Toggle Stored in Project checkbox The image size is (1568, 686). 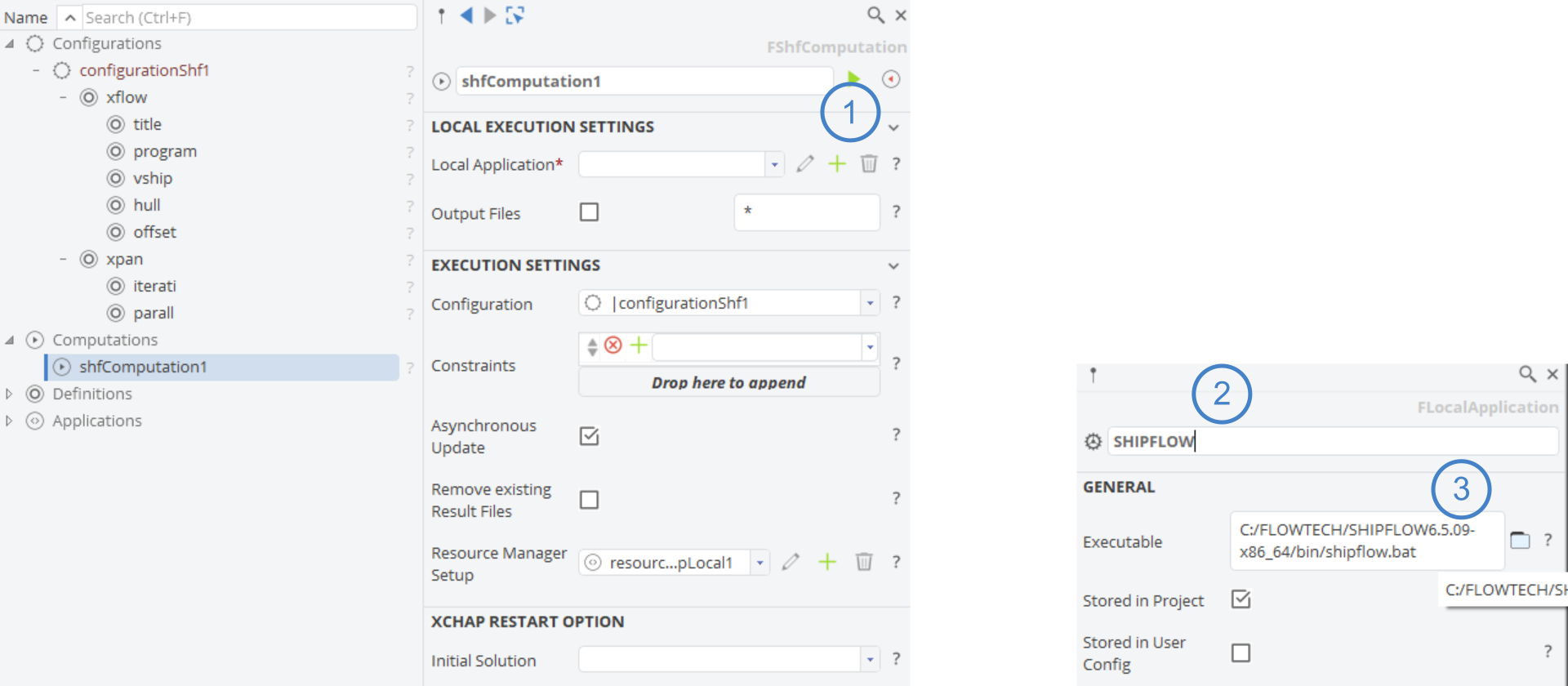[x=1241, y=599]
